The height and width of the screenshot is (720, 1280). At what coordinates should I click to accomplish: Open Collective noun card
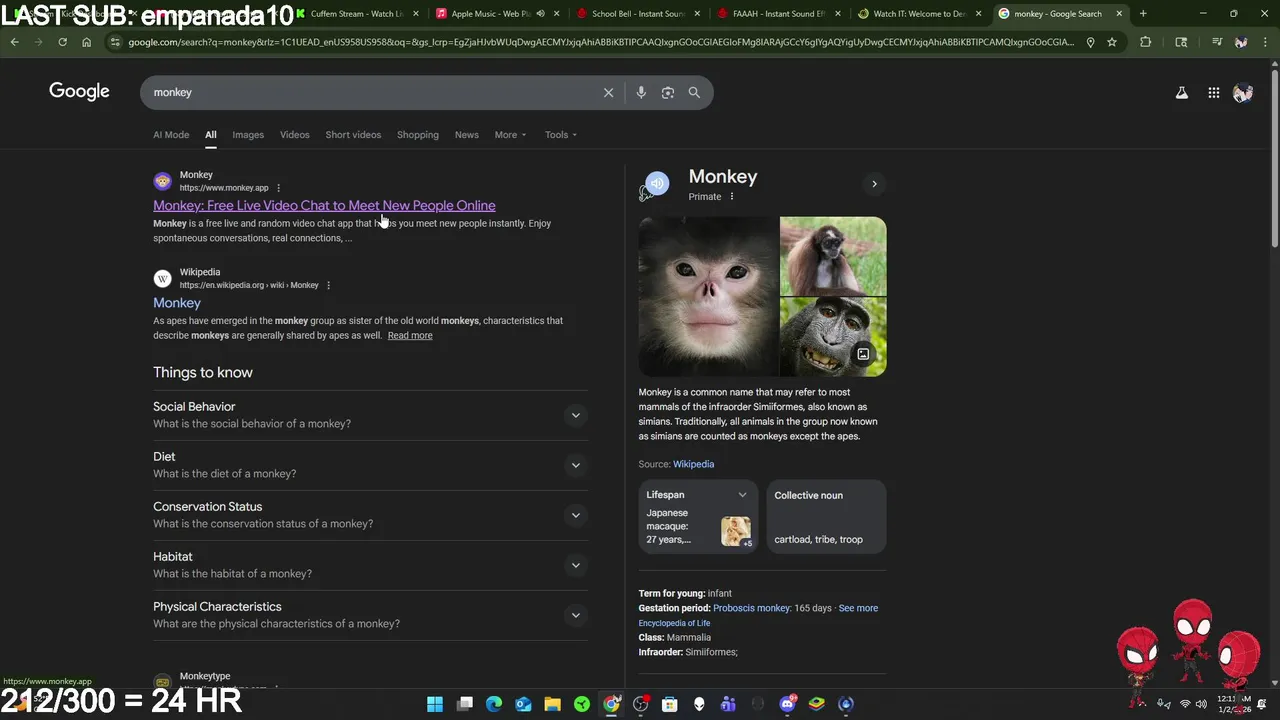pyautogui.click(x=826, y=517)
